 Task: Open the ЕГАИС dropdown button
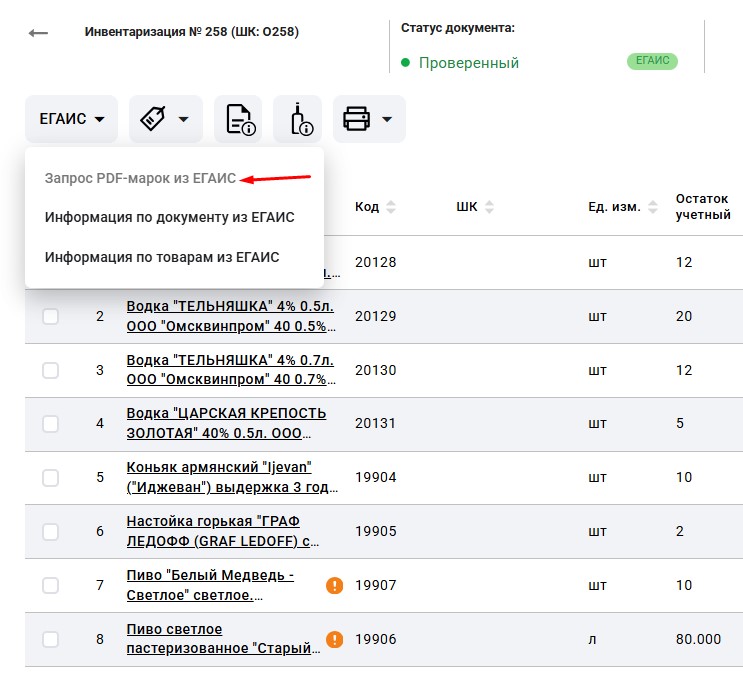coord(72,118)
